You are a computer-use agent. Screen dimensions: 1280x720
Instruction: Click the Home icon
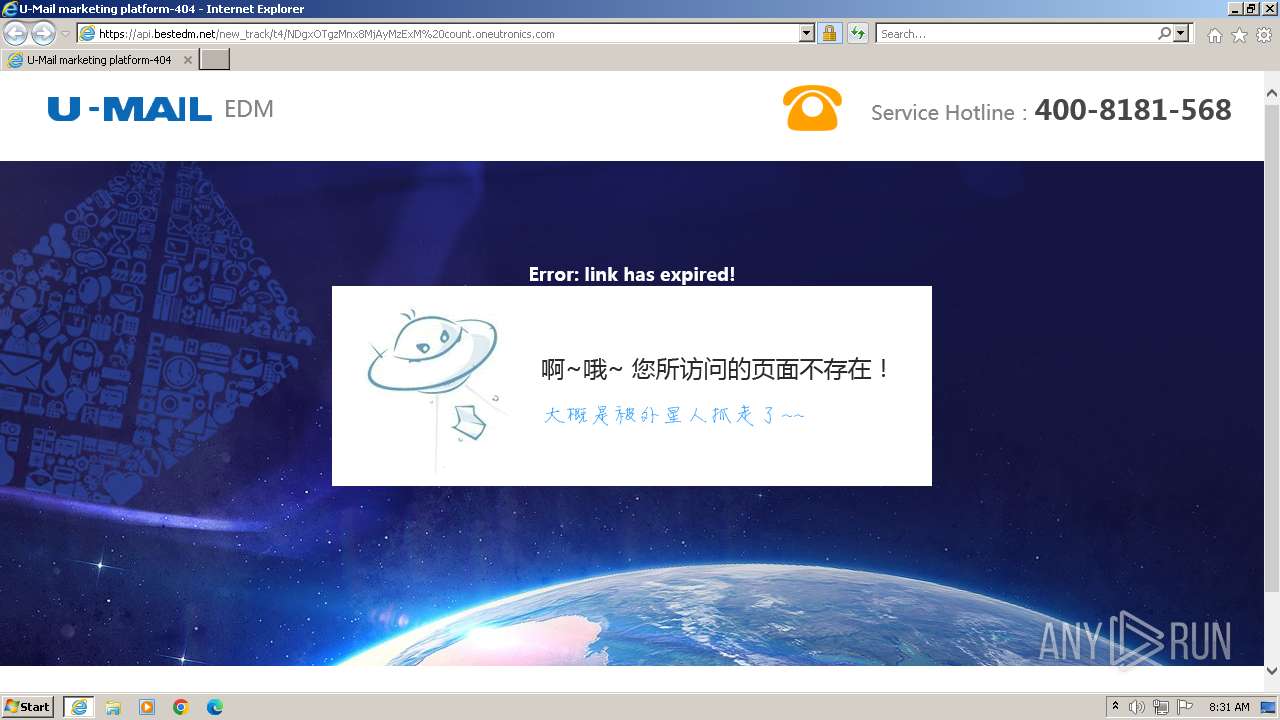point(1214,35)
